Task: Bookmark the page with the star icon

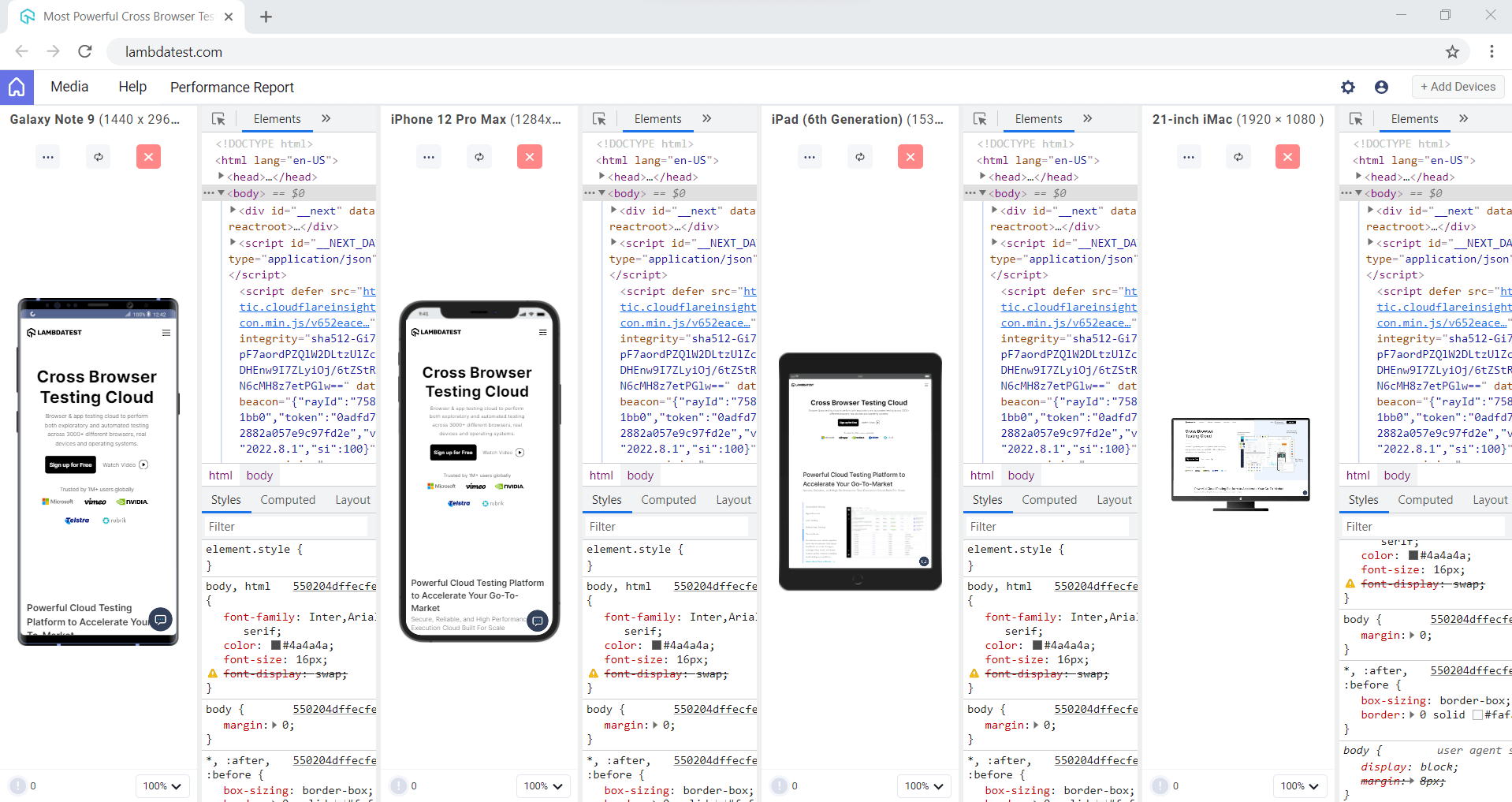Action: pos(1453,51)
